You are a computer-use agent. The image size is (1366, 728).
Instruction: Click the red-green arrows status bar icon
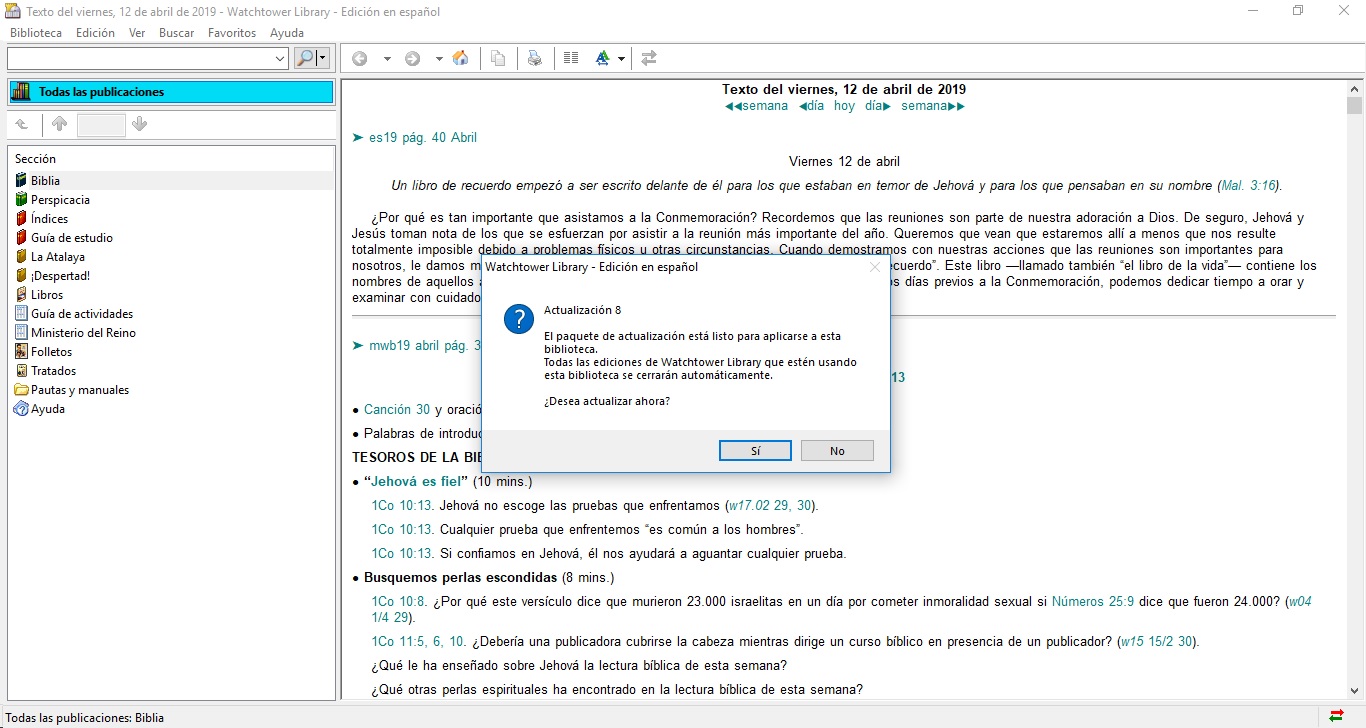click(1337, 716)
